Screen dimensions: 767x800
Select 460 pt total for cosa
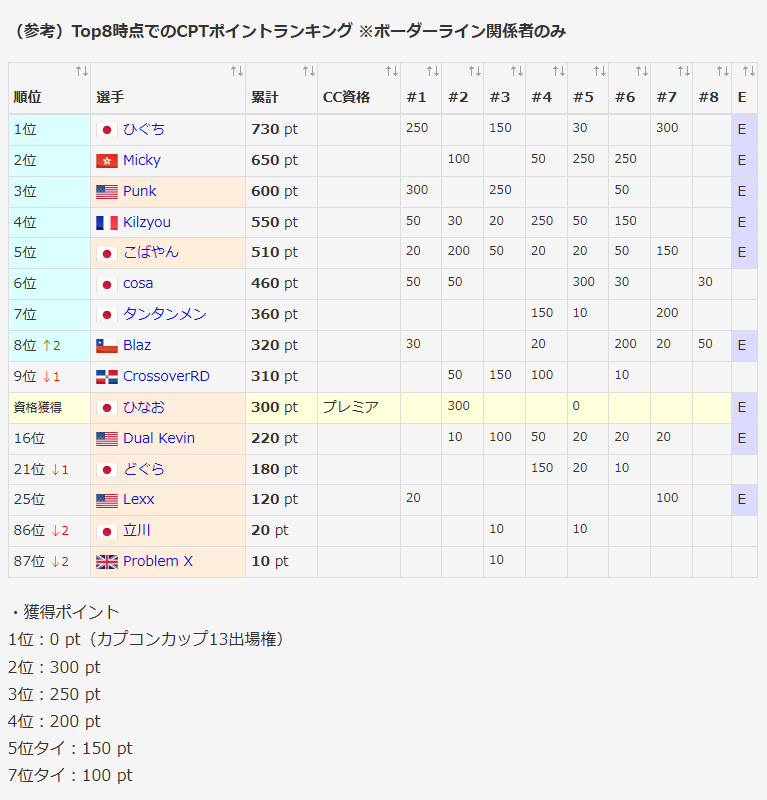coord(281,284)
